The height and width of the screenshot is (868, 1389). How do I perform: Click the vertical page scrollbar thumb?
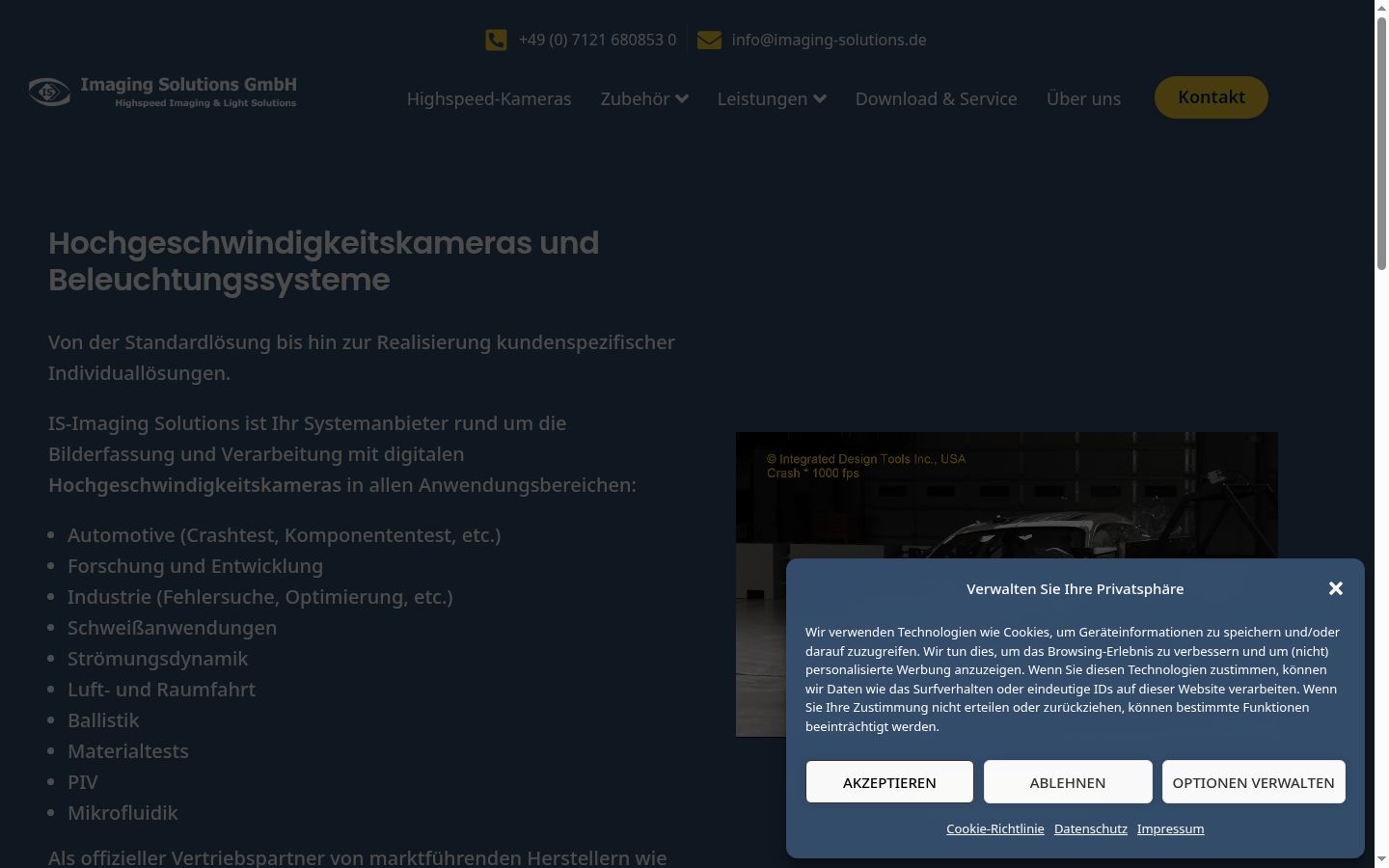pyautogui.click(x=1381, y=145)
